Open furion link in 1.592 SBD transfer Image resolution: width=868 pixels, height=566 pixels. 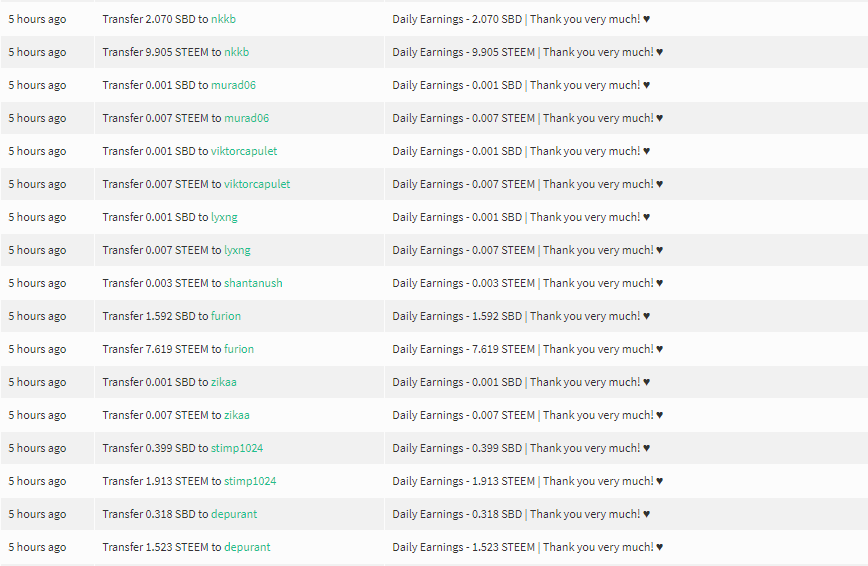[x=226, y=316]
